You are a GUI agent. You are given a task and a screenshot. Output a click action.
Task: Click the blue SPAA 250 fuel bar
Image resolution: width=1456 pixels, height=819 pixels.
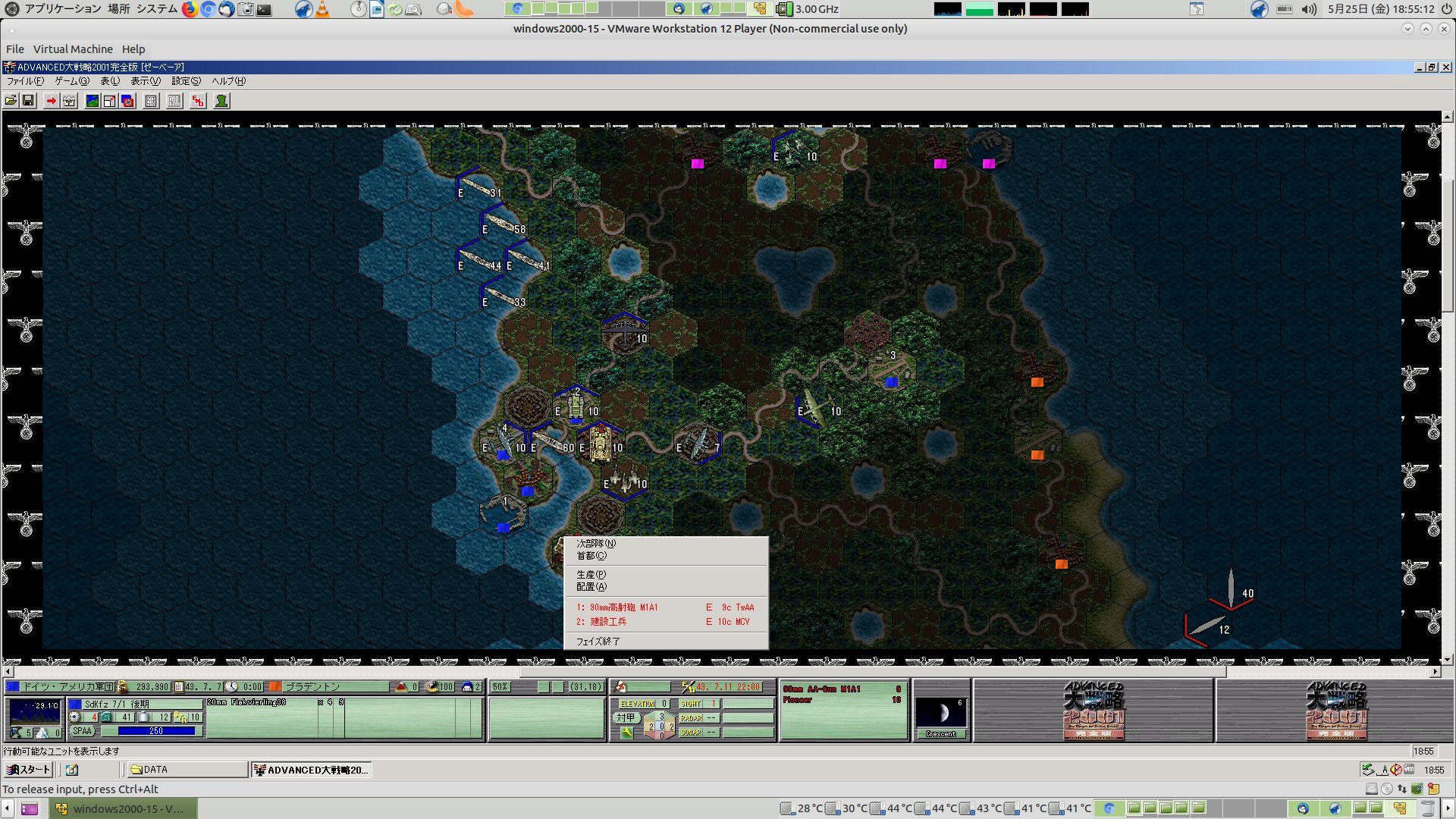coord(156,731)
